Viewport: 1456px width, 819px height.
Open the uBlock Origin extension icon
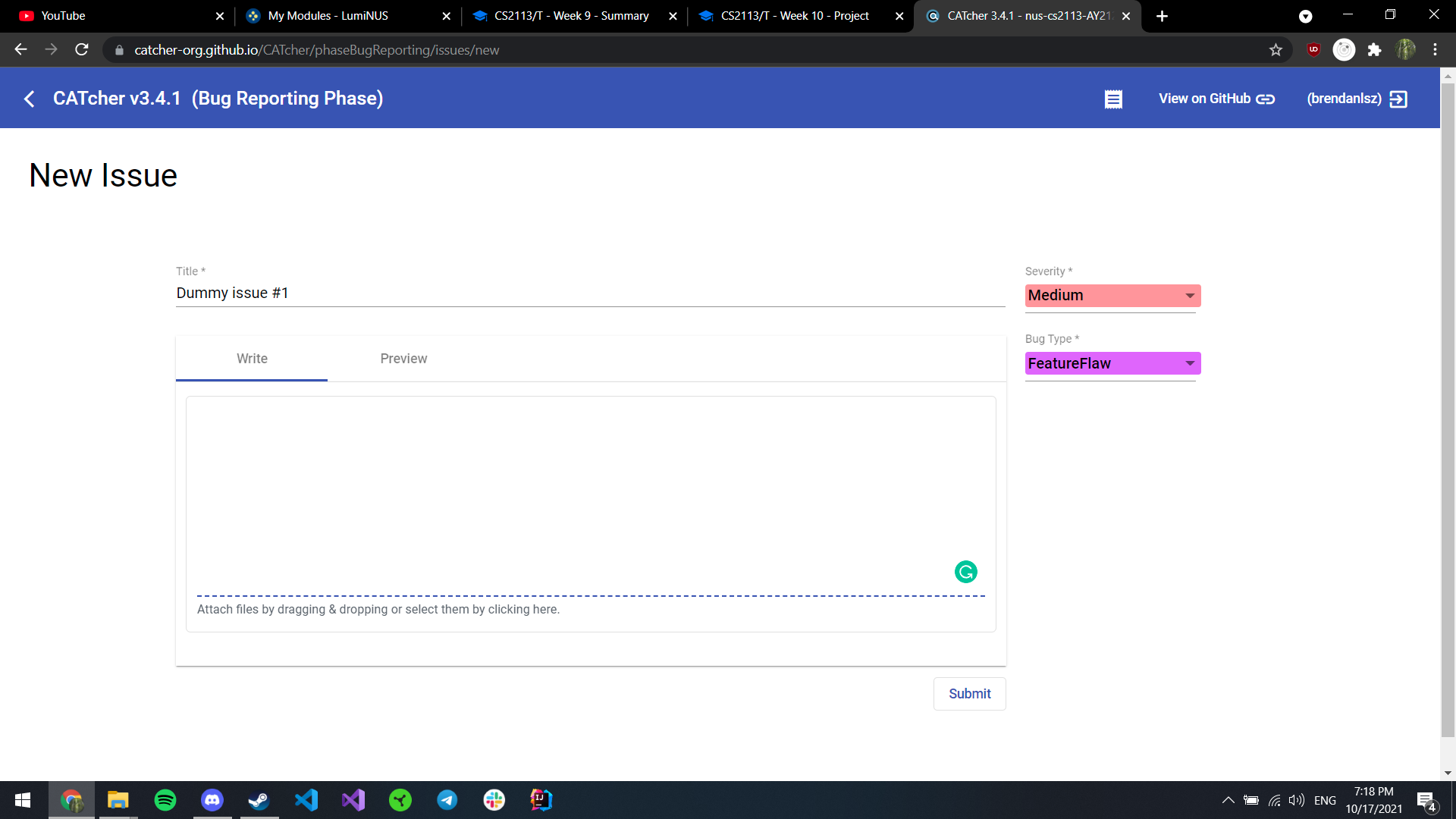(x=1313, y=50)
